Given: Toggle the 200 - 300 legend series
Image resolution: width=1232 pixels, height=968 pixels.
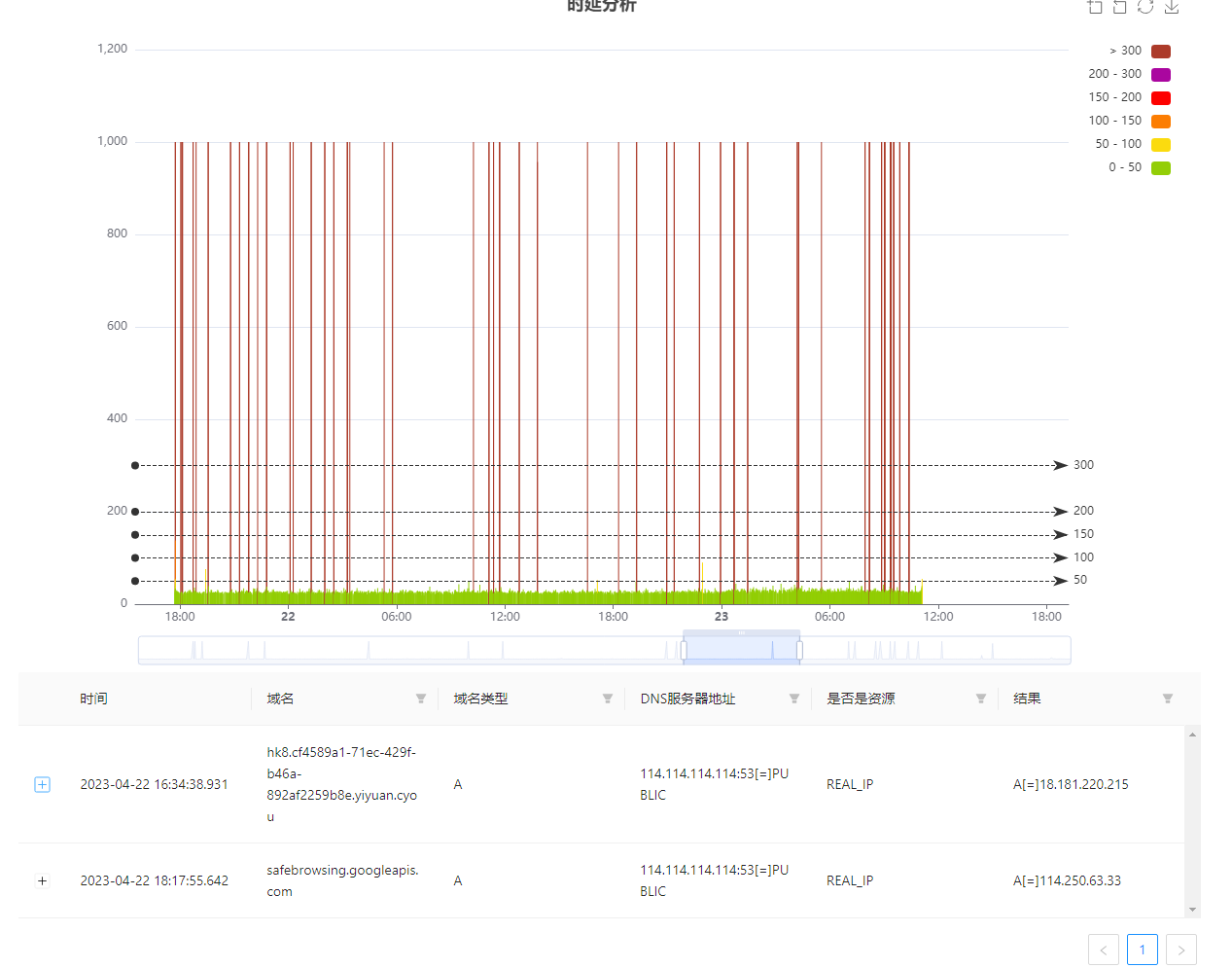Looking at the screenshot, I should pos(1160,75).
